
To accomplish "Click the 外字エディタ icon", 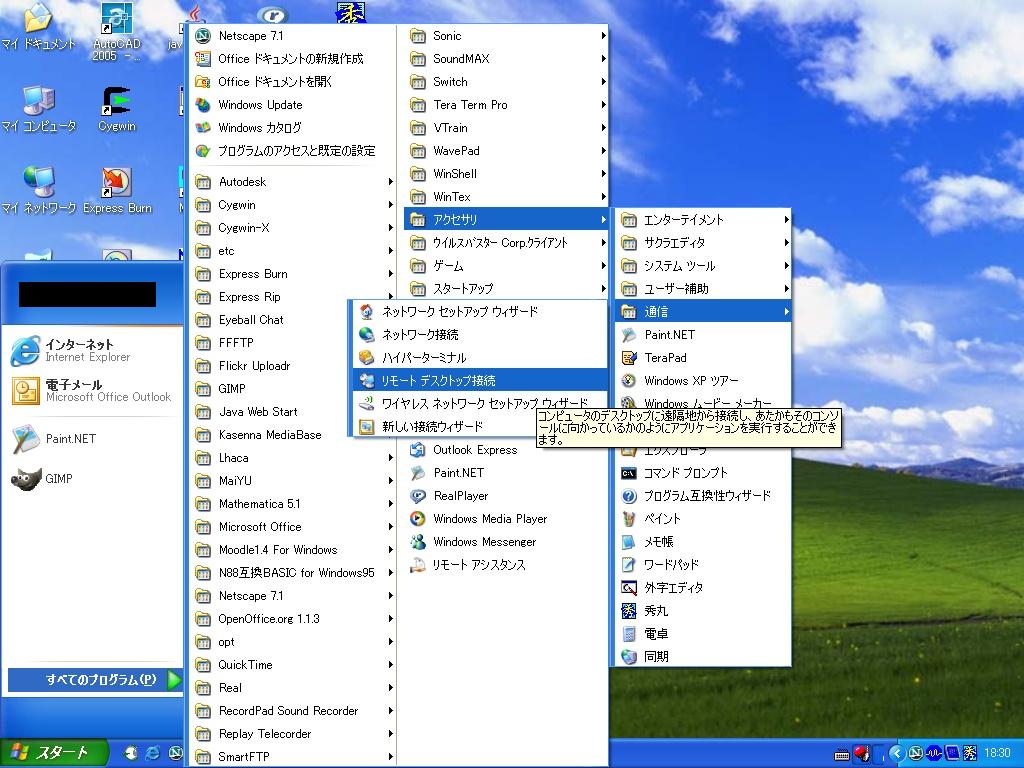I will (628, 588).
